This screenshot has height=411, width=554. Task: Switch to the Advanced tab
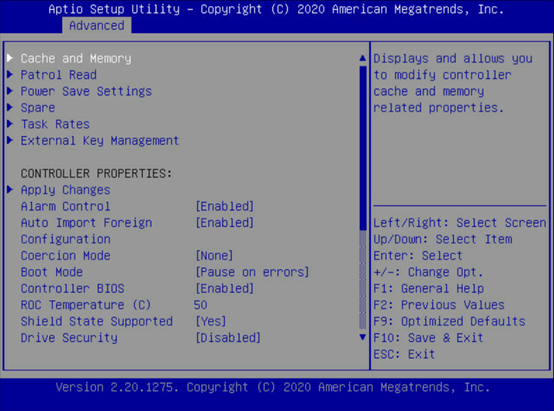pyautogui.click(x=96, y=25)
